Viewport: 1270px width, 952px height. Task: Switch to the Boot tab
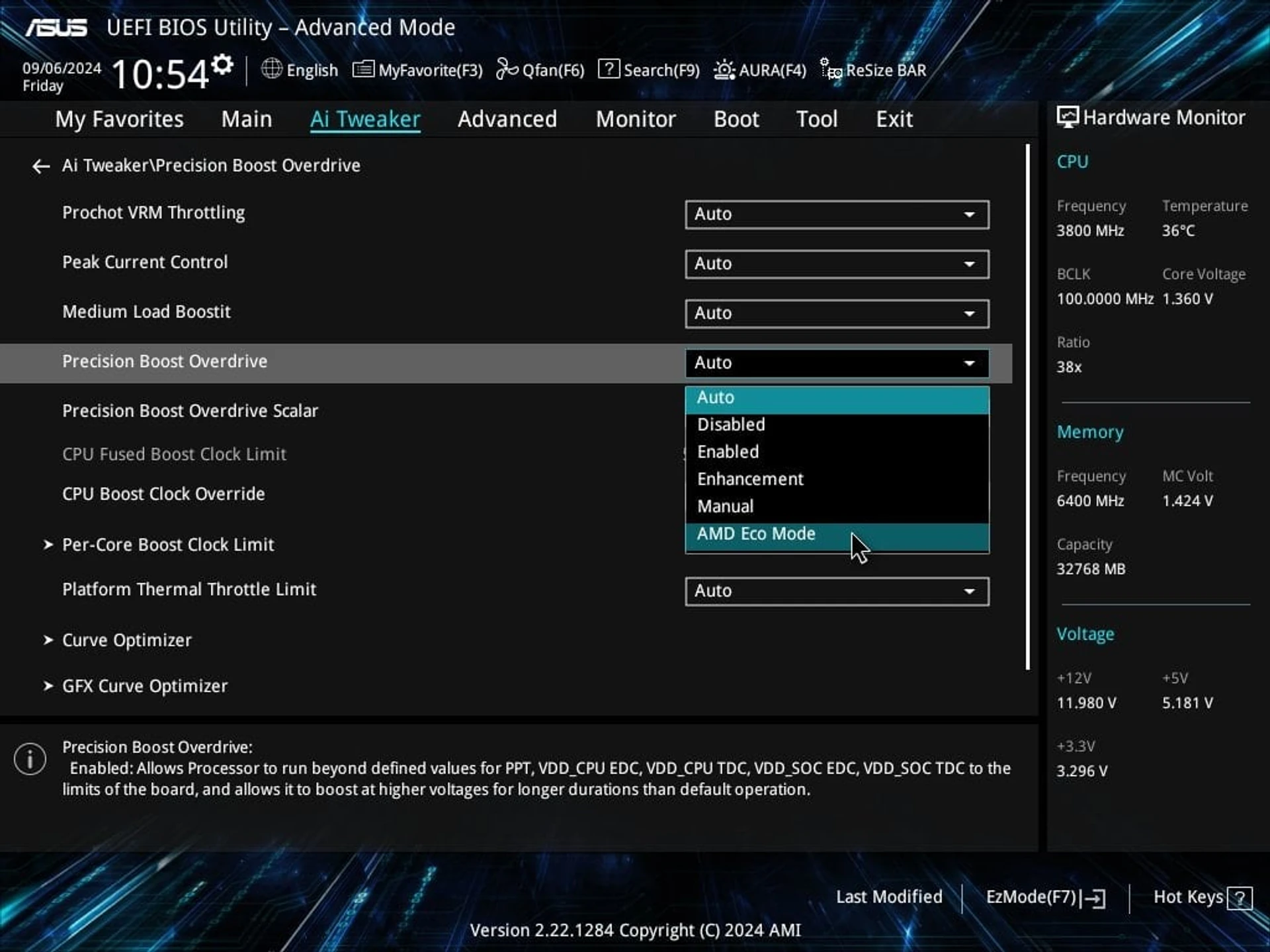point(736,119)
